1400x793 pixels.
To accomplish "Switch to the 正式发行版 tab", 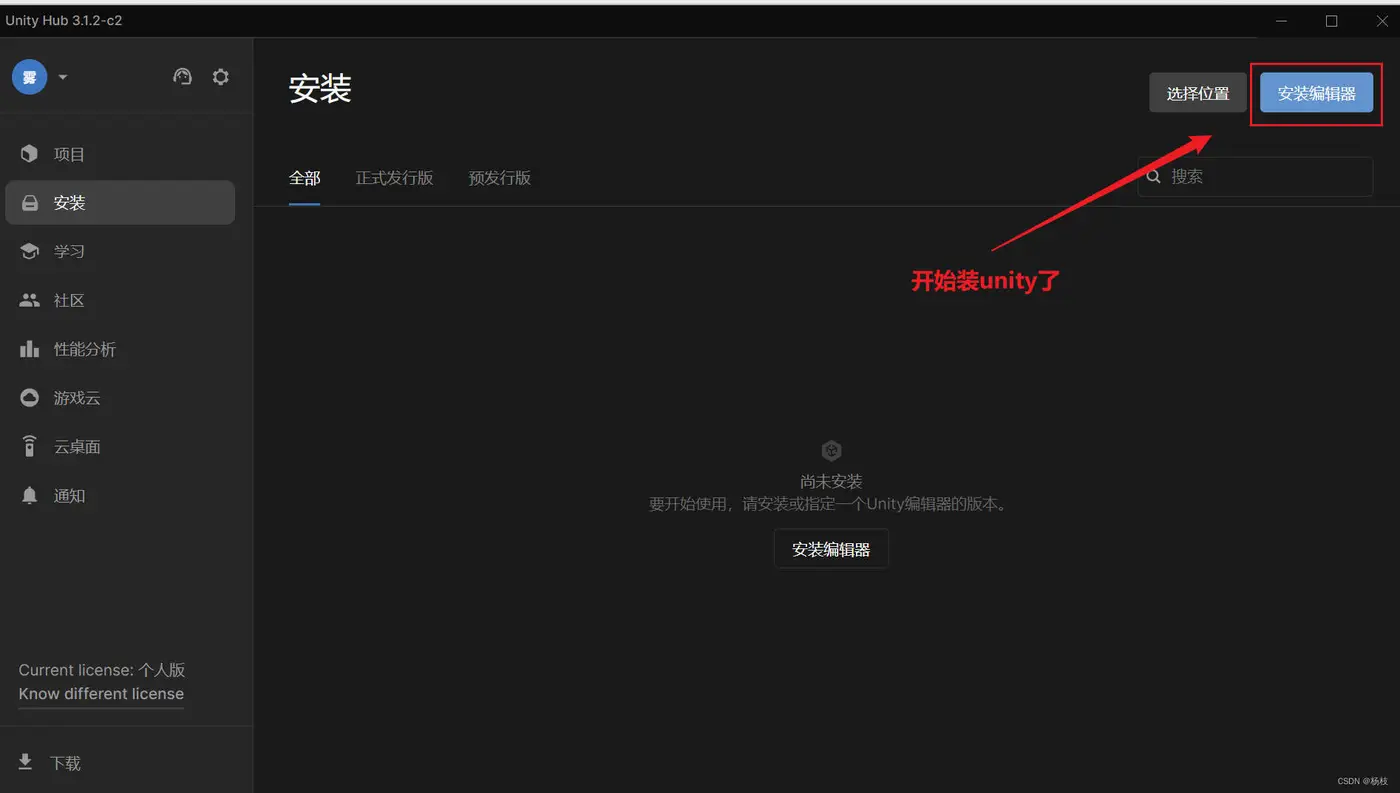I will [395, 178].
